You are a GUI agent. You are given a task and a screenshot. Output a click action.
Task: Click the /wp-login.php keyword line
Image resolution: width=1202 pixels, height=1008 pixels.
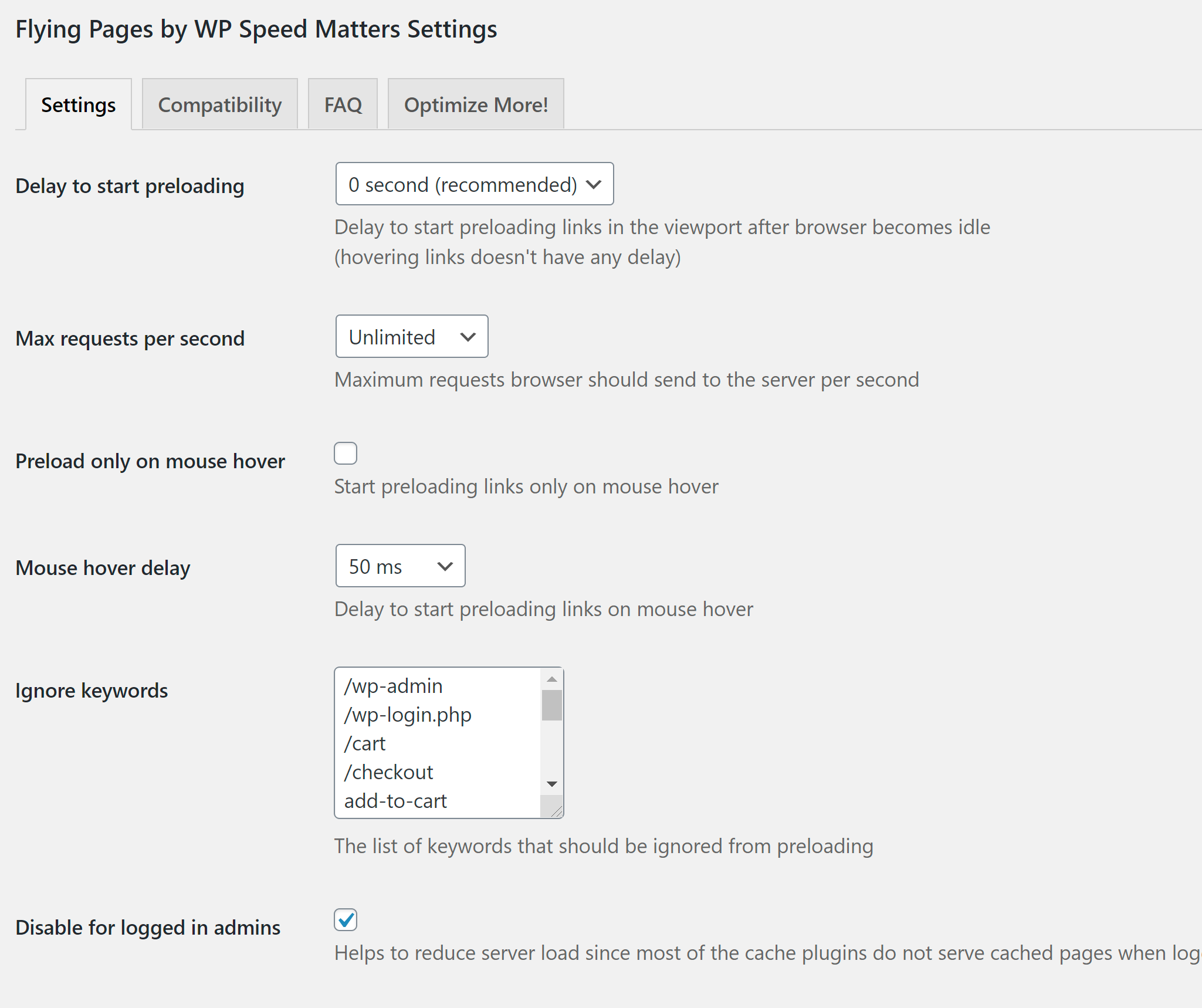coord(408,715)
